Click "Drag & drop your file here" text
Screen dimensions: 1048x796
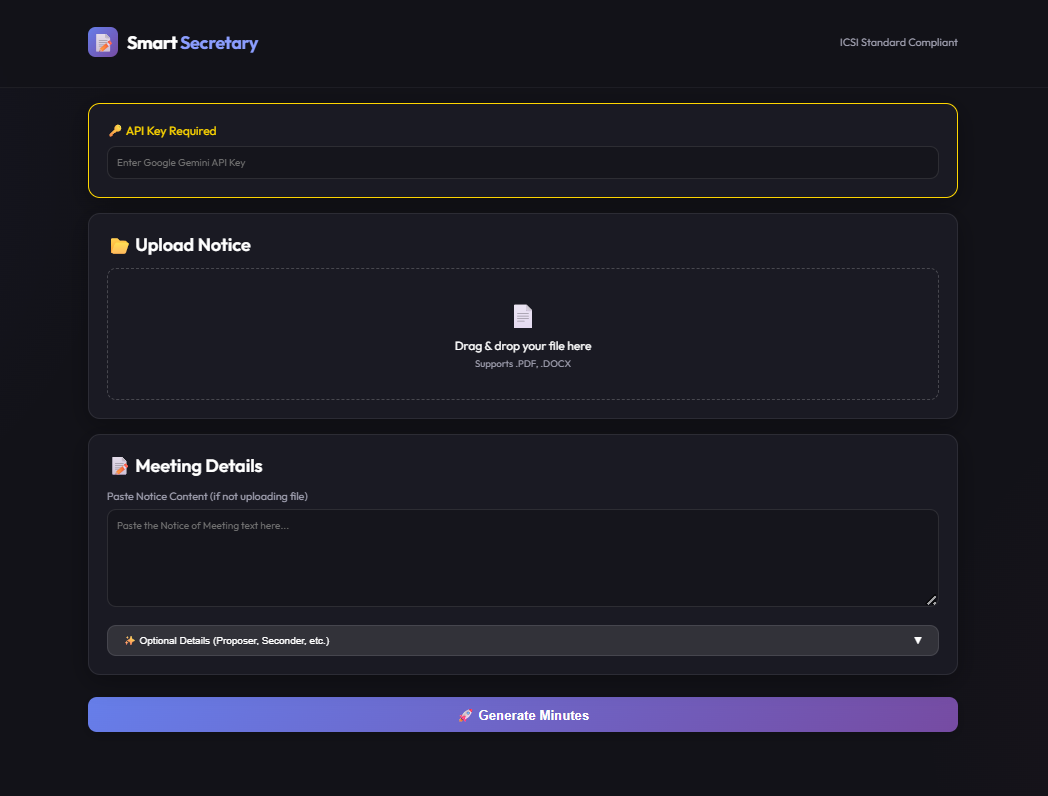(x=523, y=346)
